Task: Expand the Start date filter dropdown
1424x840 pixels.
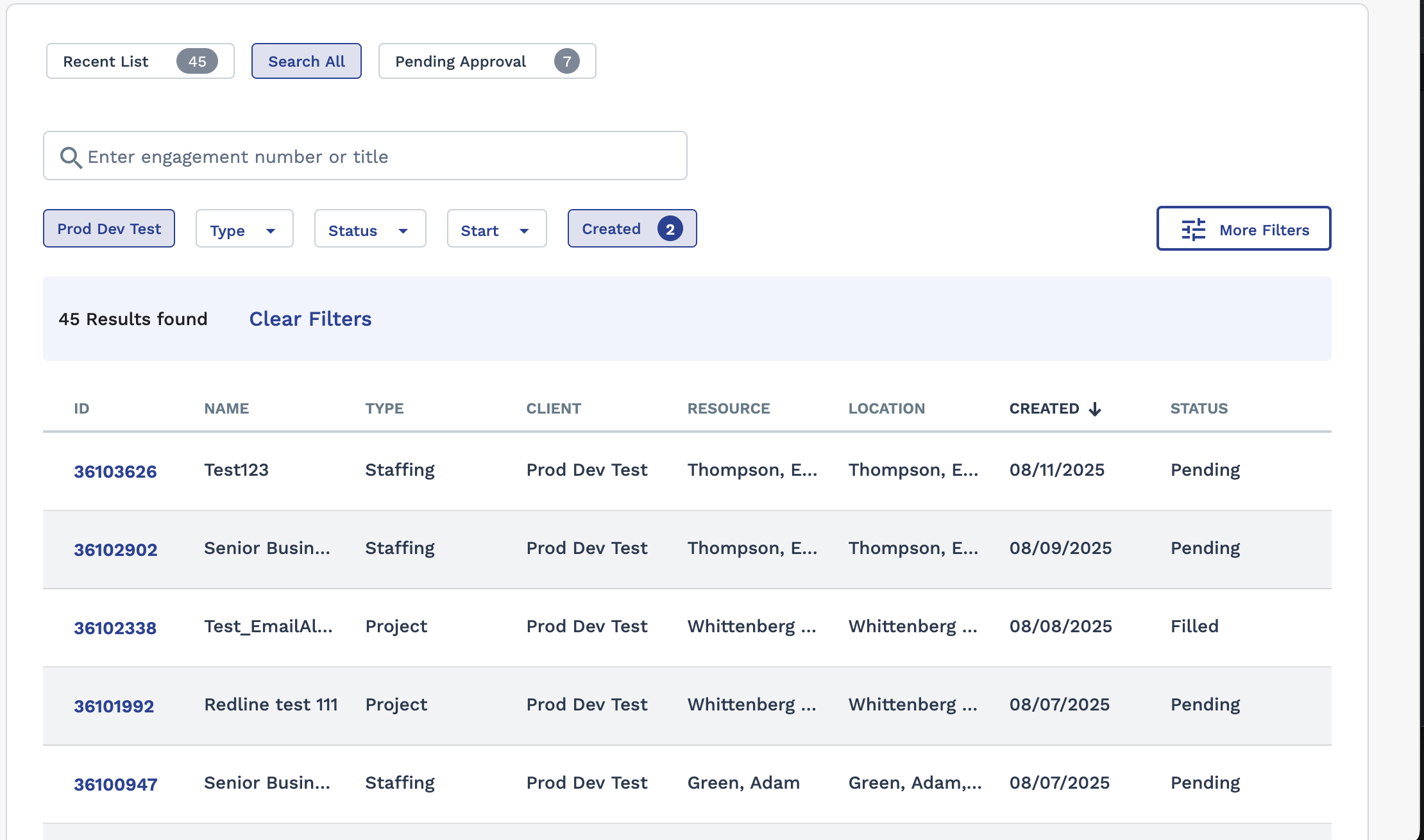Action: click(x=496, y=230)
